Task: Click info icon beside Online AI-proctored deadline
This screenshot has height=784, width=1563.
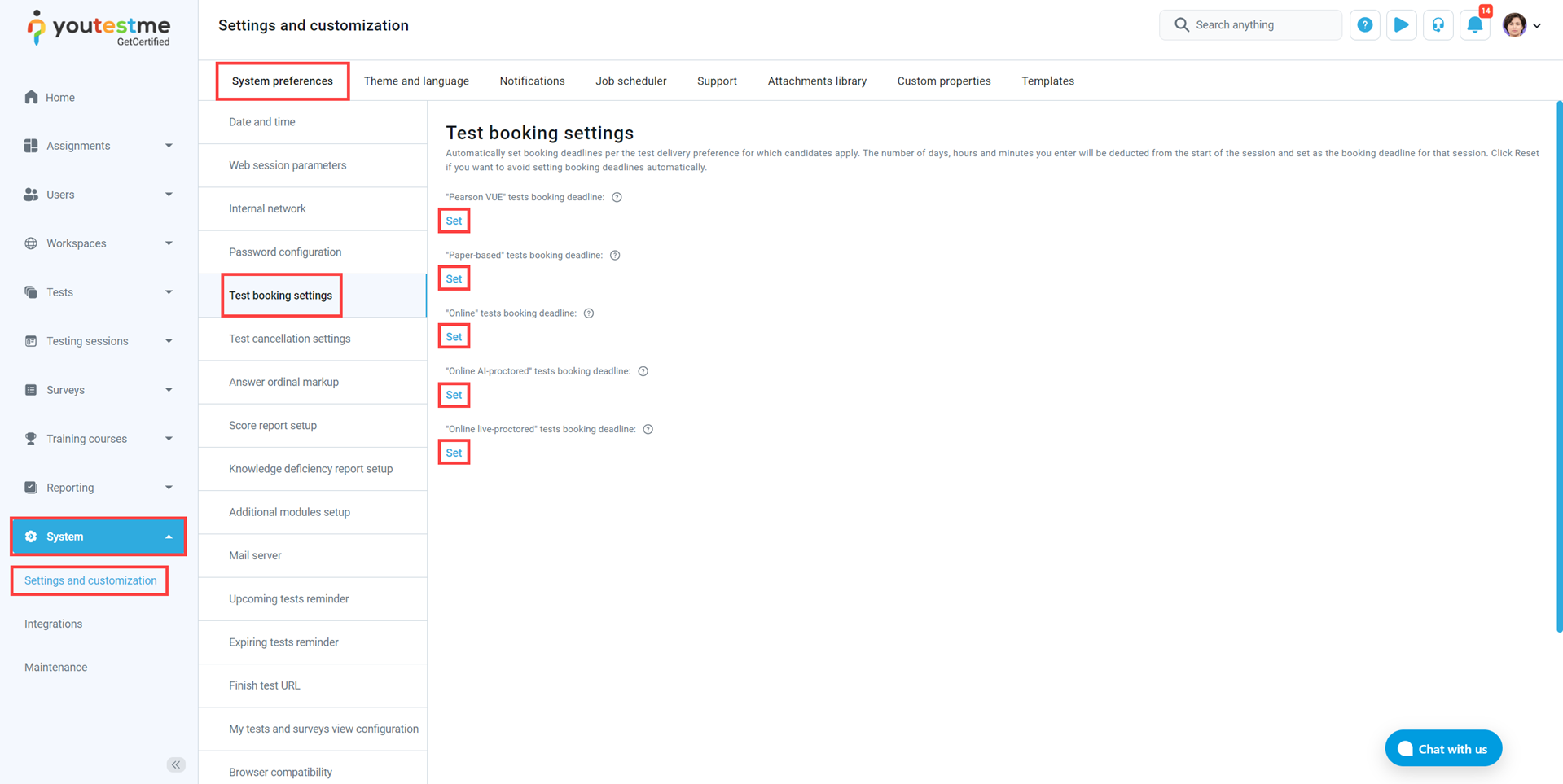Action: point(643,371)
